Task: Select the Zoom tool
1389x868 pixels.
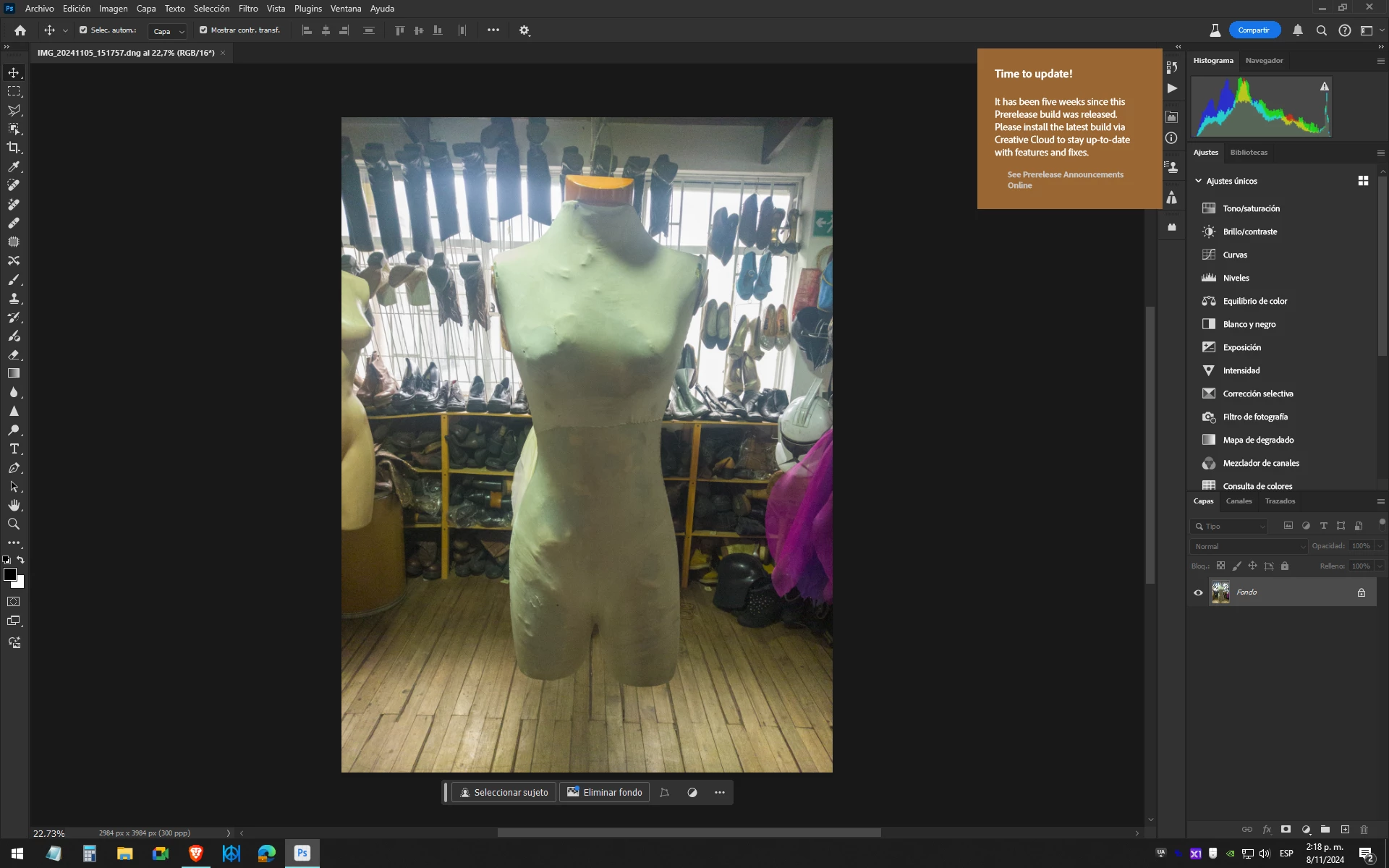Action: [x=14, y=524]
